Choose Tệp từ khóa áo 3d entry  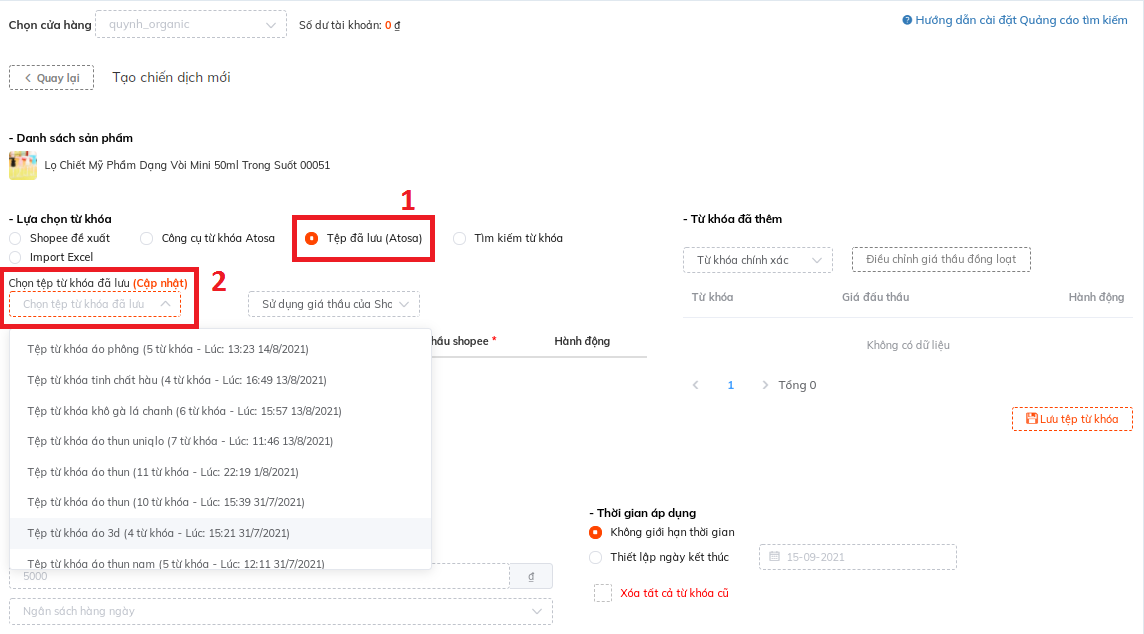pos(159,533)
